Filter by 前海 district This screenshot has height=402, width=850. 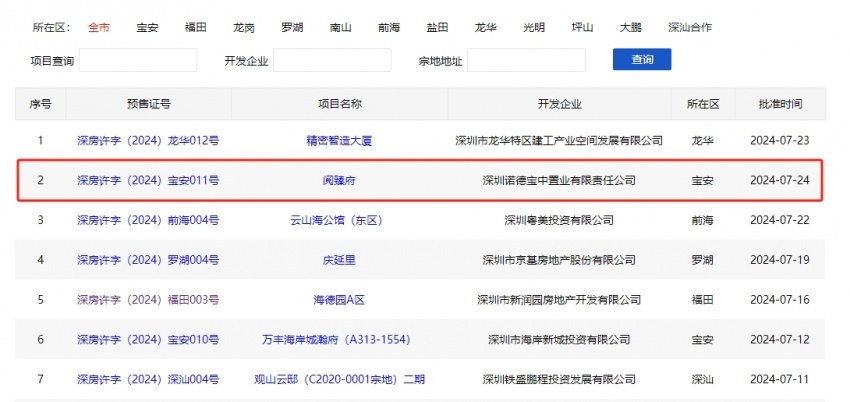click(x=389, y=27)
